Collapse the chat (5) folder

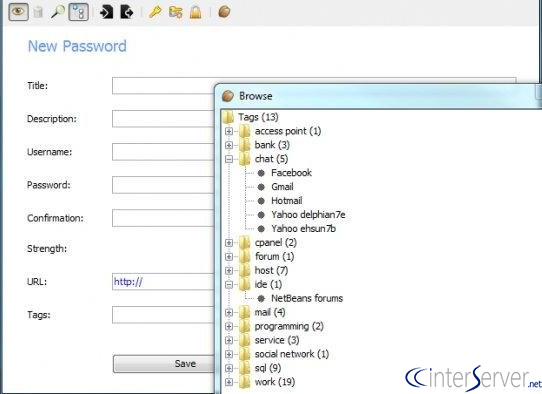click(x=228, y=159)
